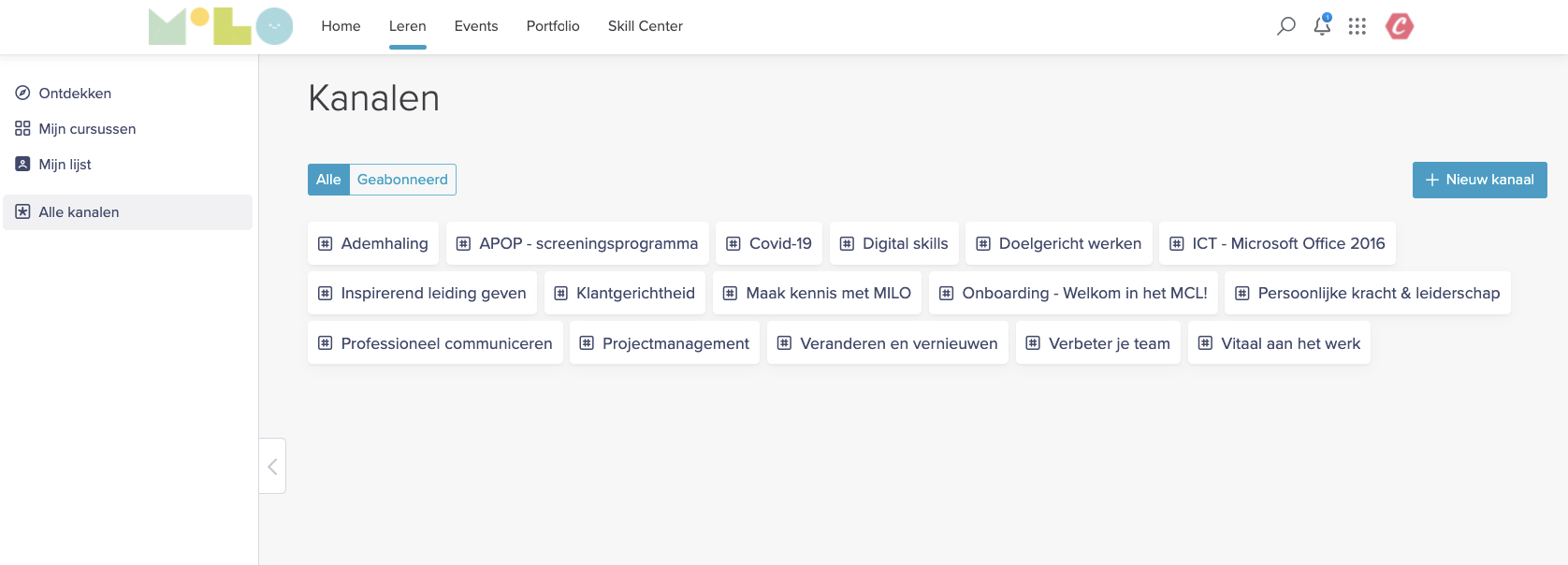Open the Projectmanagement channel
This screenshot has height=565, width=1568.
pyautogui.click(x=664, y=343)
